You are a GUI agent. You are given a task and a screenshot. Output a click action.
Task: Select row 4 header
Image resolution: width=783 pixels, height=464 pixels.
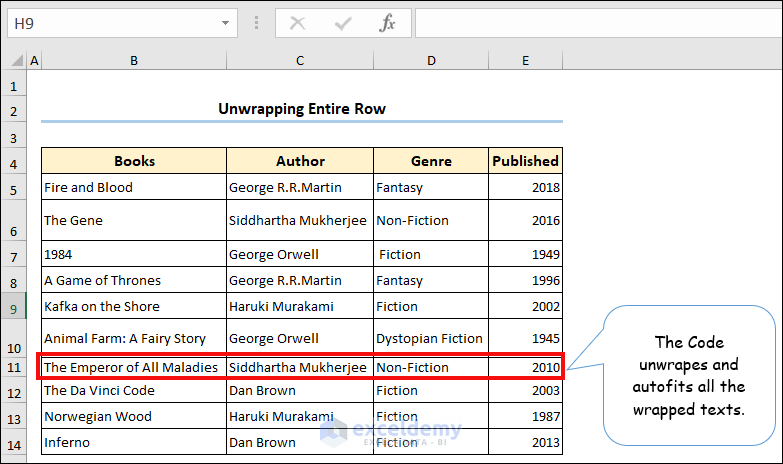tap(13, 161)
